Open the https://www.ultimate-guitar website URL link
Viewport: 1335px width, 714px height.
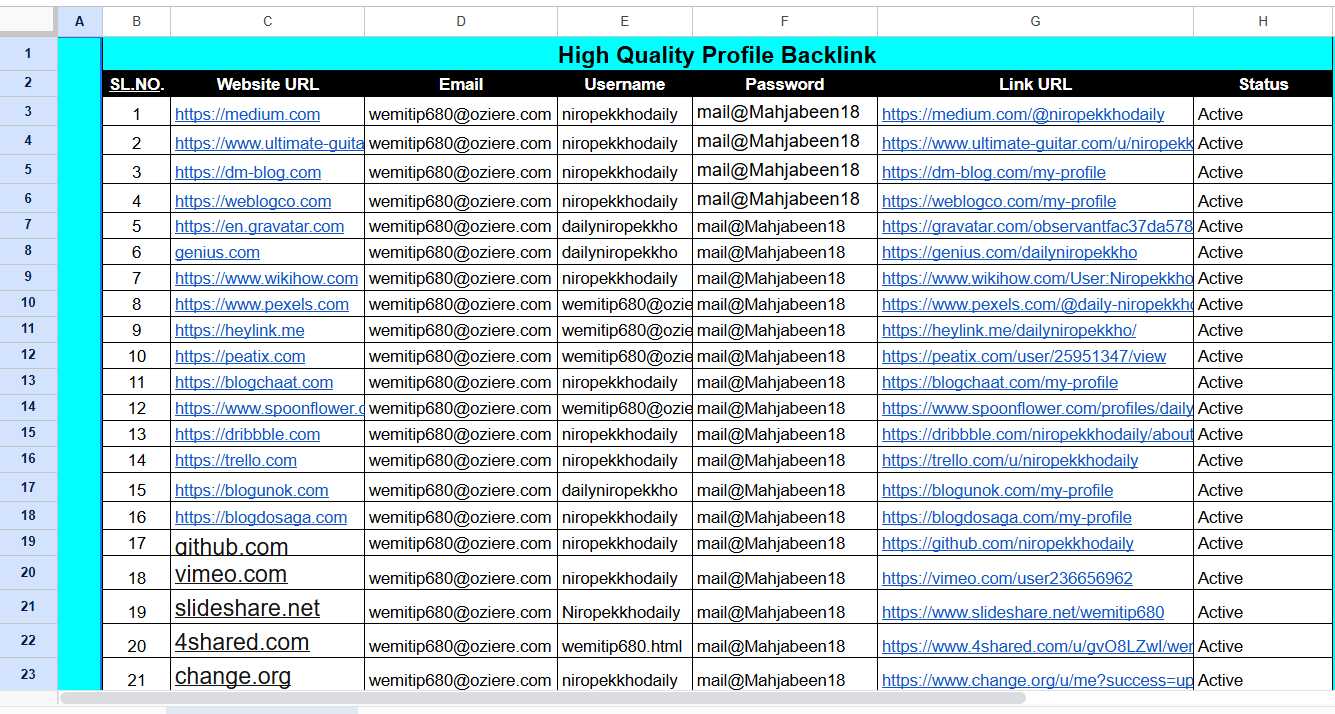[x=269, y=143]
